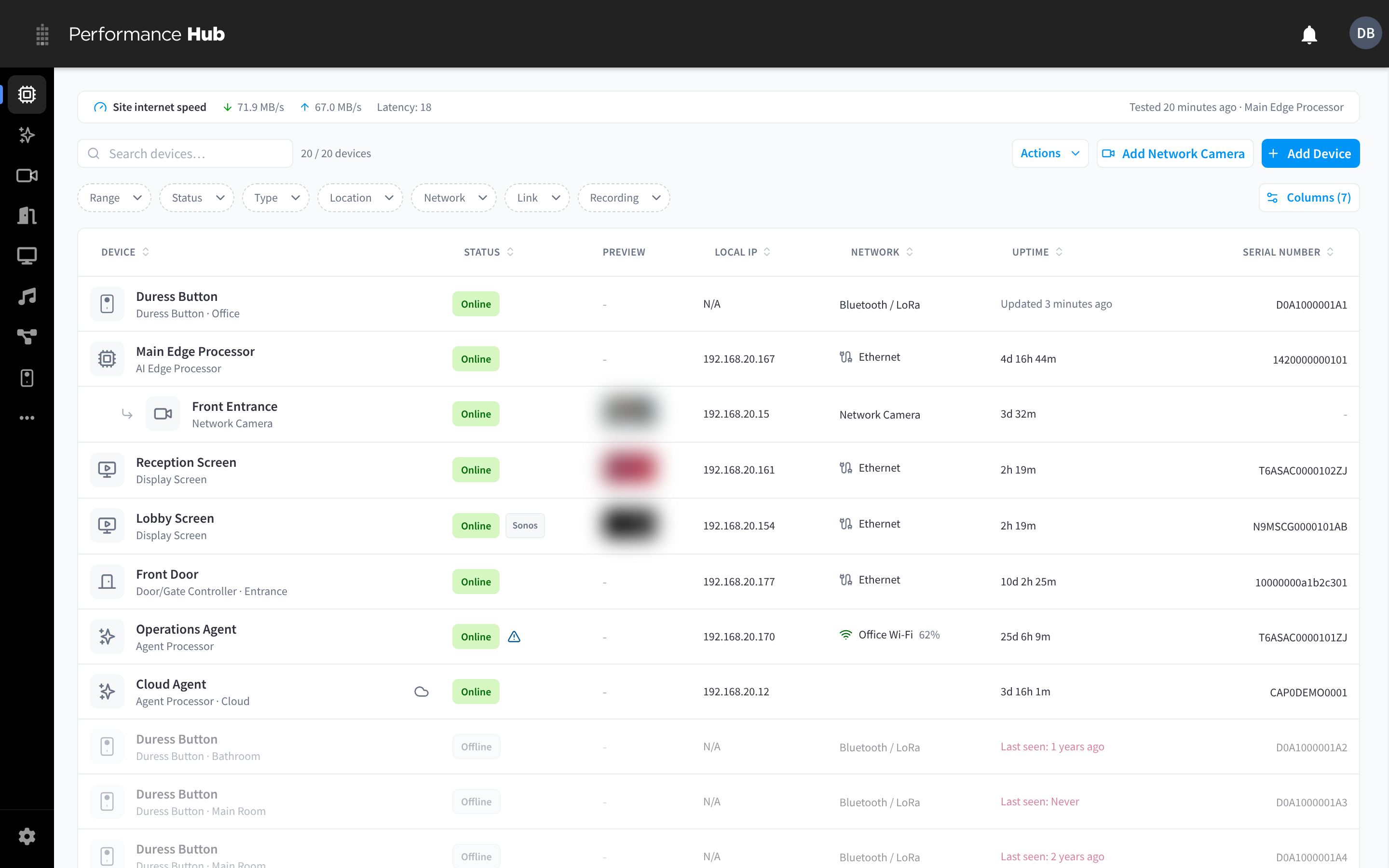The height and width of the screenshot is (868, 1389).
Task: Select the Main Edge Processor device name
Action: pyautogui.click(x=195, y=352)
